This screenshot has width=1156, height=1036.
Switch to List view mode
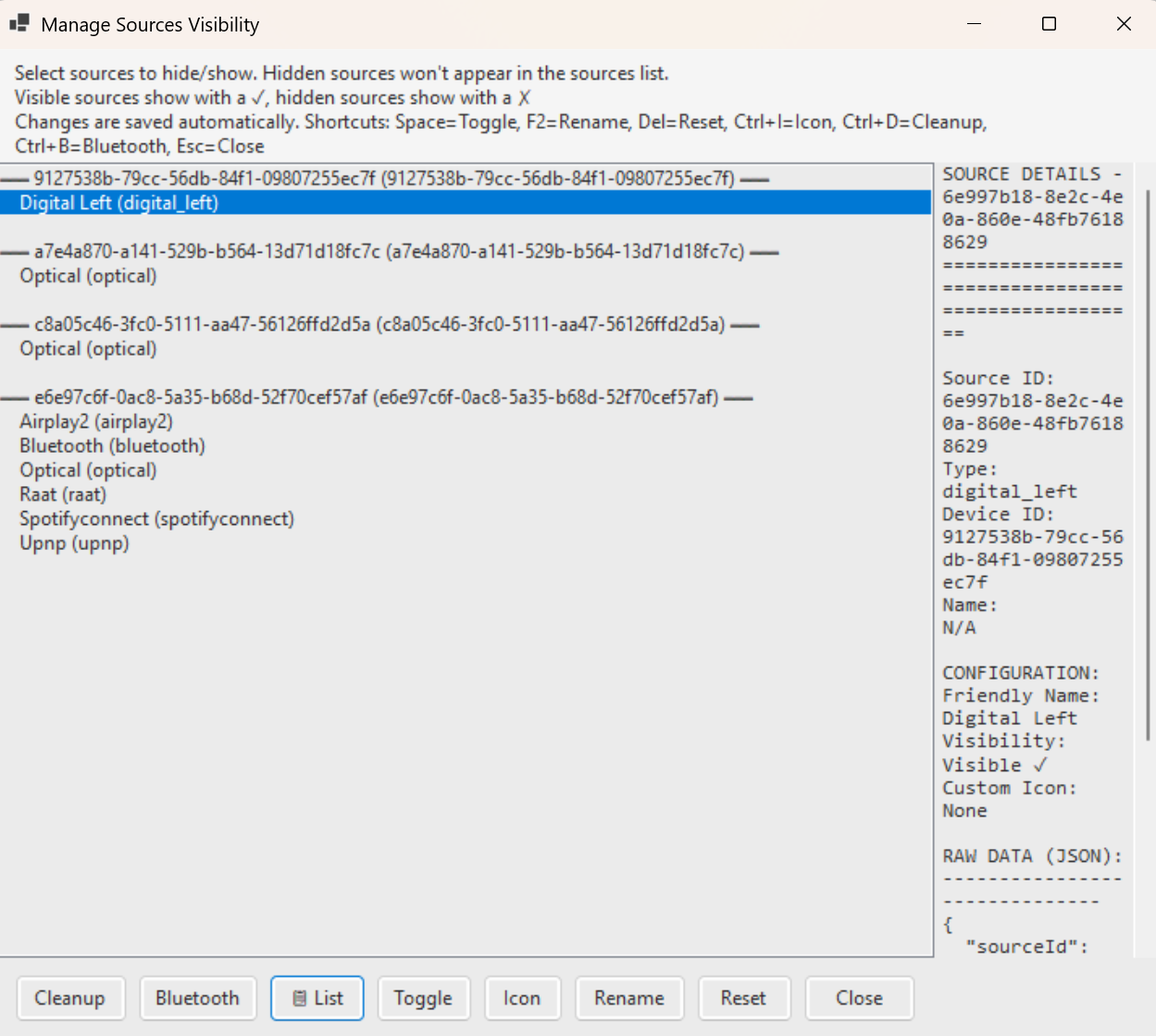click(317, 998)
